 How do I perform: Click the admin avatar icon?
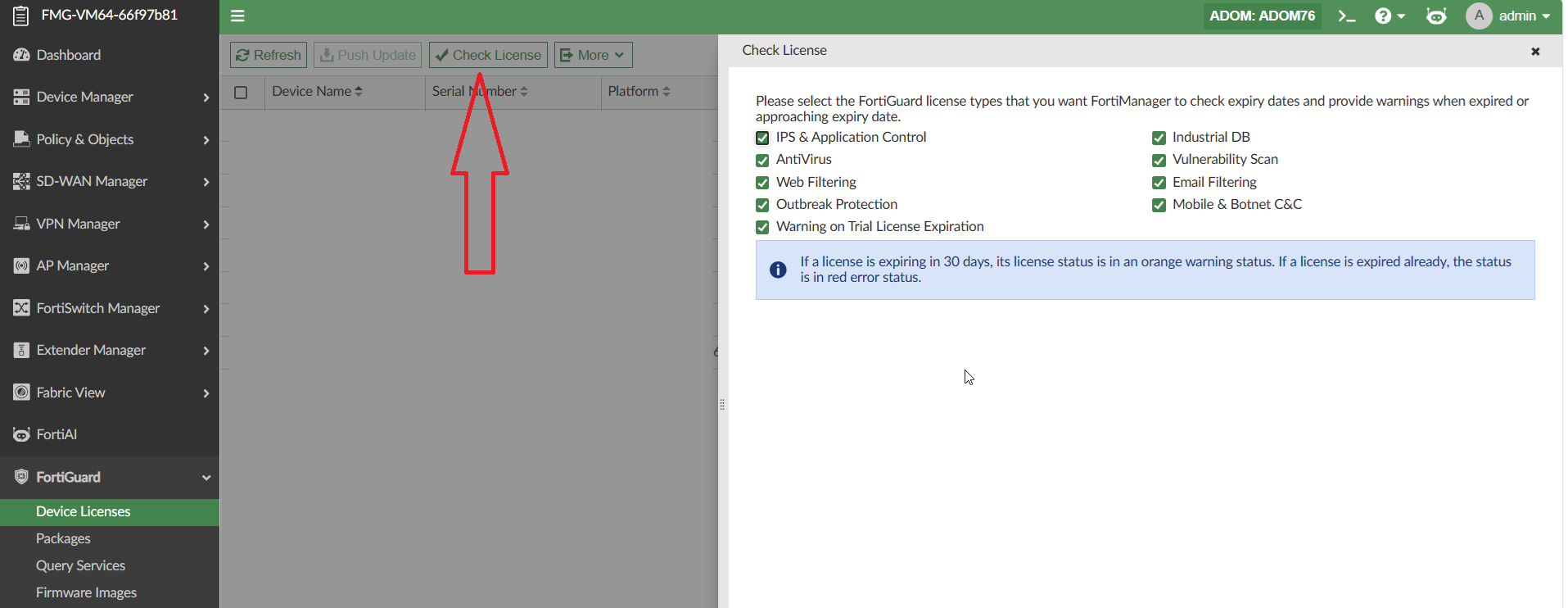[1479, 16]
